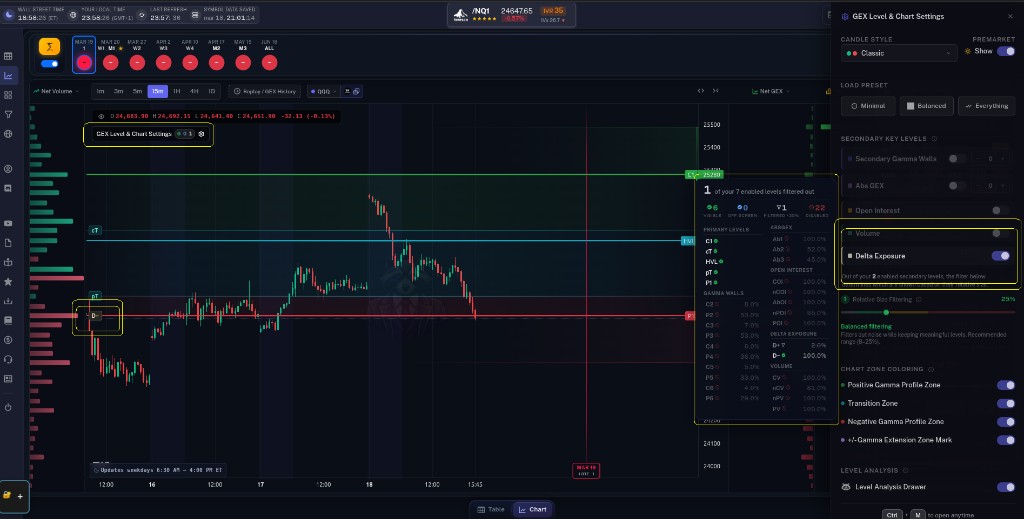Click the moon icon by Wall Street time
The image size is (1024, 519).
coord(8,14)
